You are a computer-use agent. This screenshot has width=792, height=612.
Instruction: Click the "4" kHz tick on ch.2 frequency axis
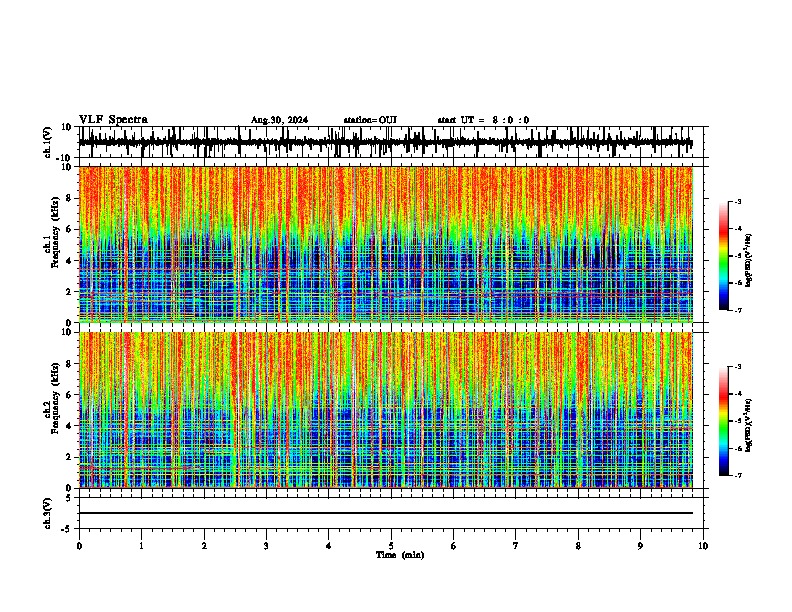[69, 426]
